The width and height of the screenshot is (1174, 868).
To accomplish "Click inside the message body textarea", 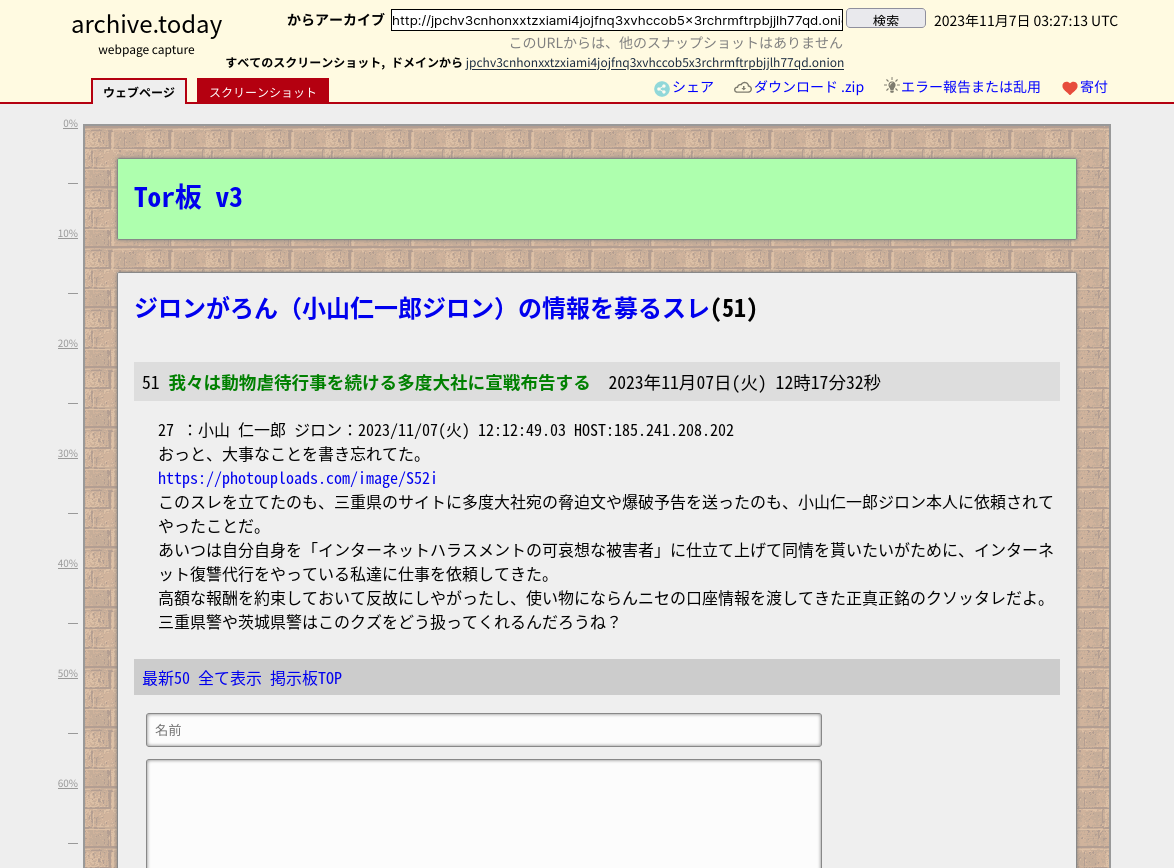I will coord(484,812).
